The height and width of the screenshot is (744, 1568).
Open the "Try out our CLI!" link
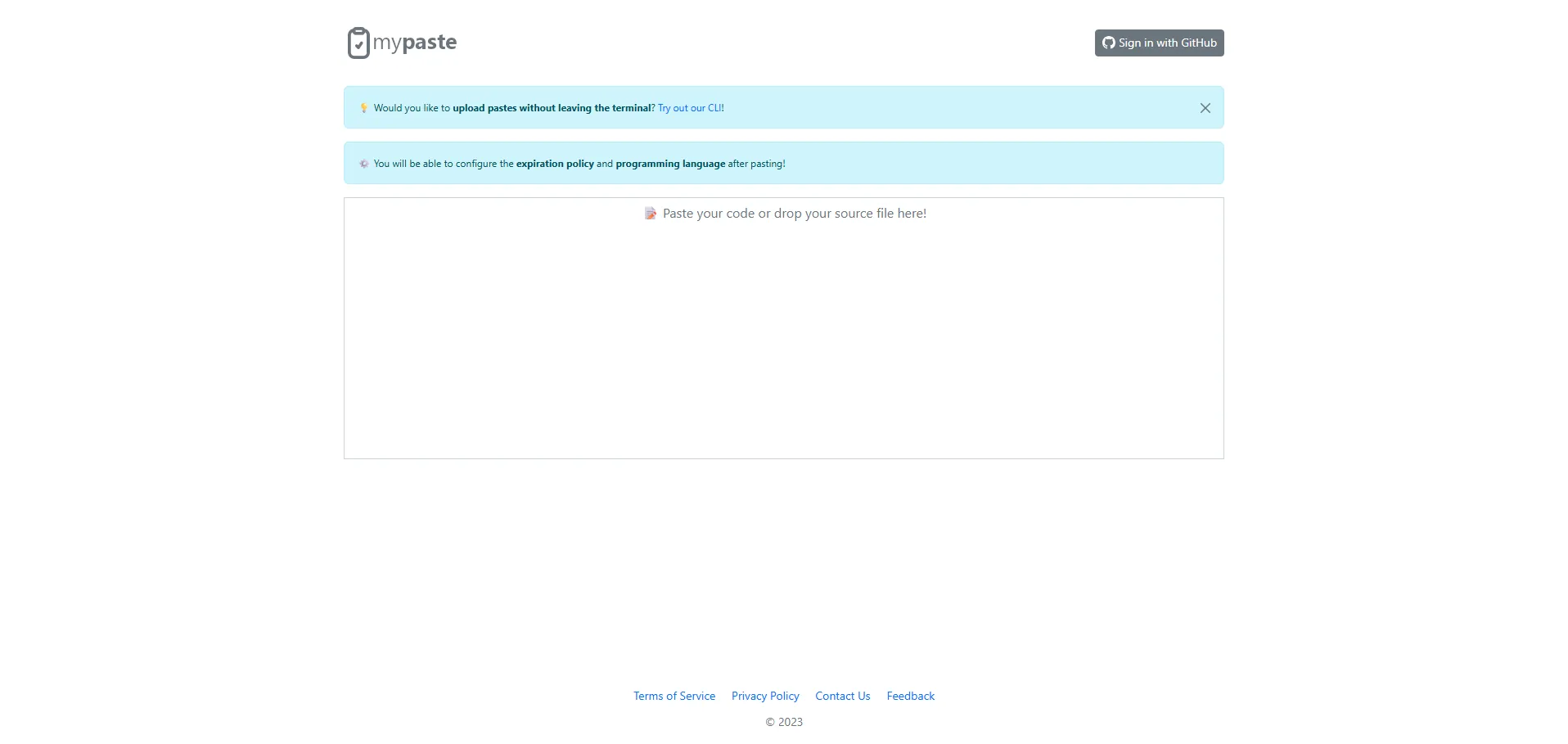pyautogui.click(x=691, y=108)
